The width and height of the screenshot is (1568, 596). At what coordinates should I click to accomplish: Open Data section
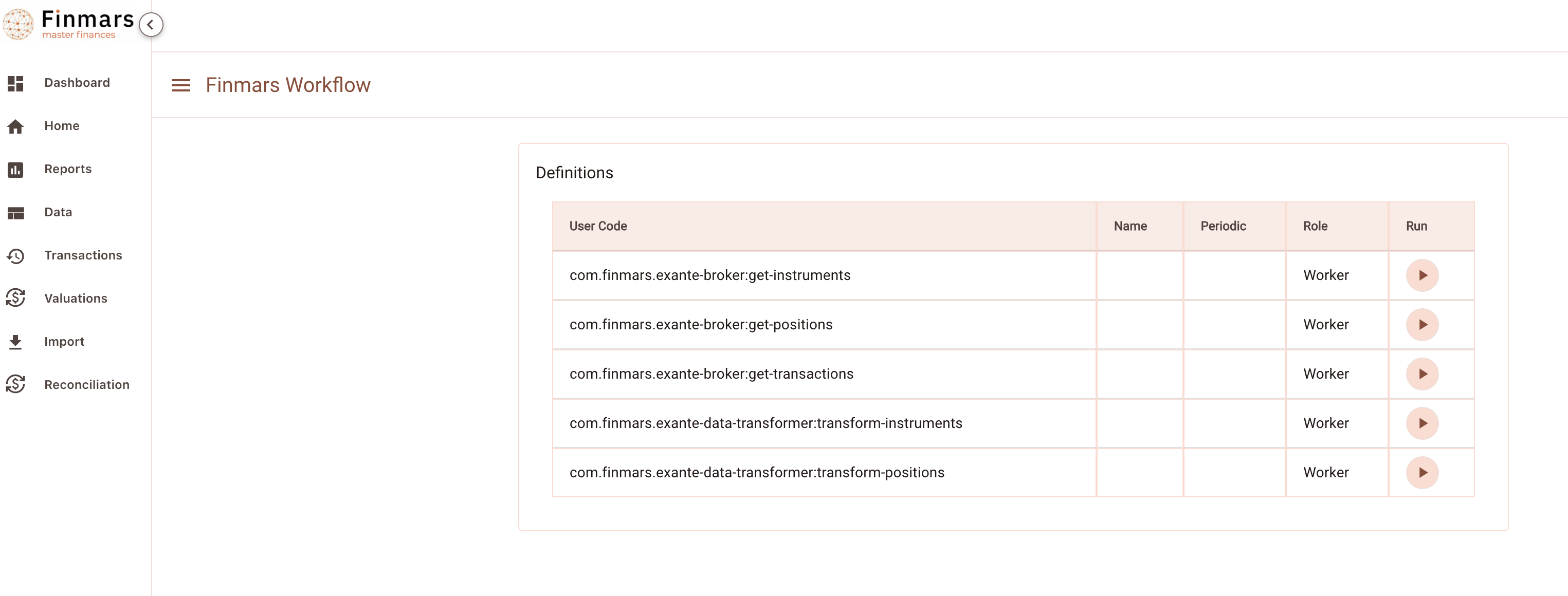58,212
